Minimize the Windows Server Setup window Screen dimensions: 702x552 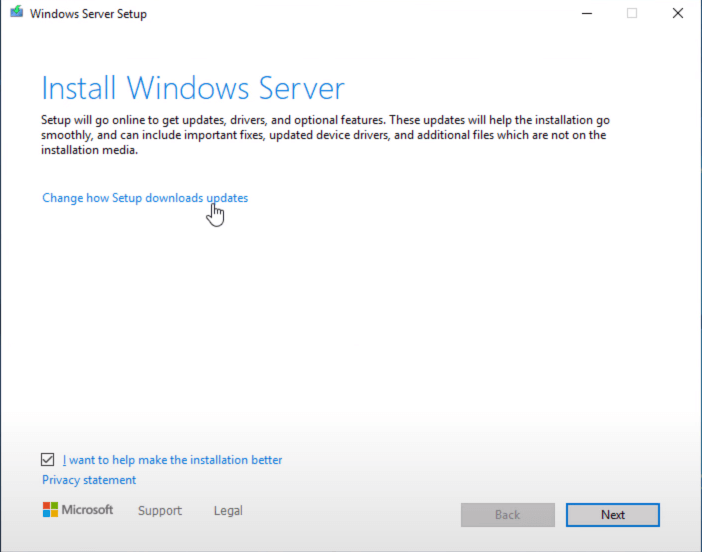[587, 13]
